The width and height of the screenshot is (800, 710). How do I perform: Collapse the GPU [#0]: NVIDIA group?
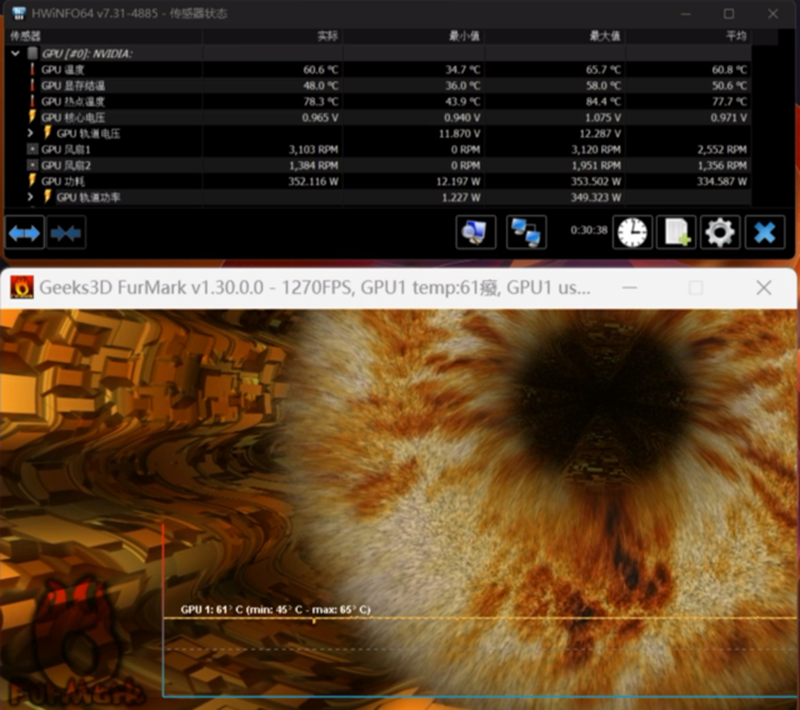[15, 53]
